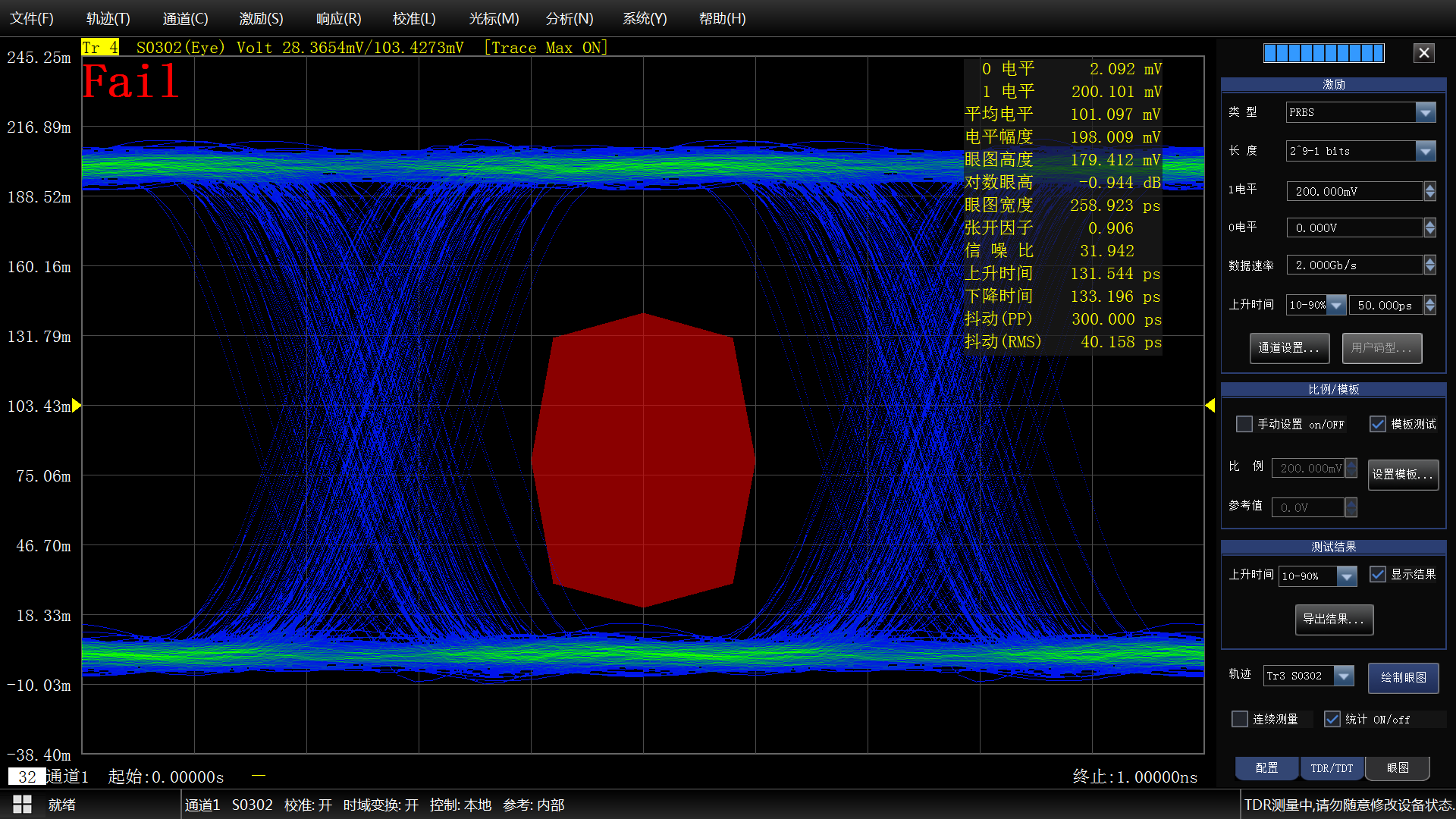Toggle the 连续测量 checkbox
This screenshot has height=819, width=1456.
[x=1240, y=719]
